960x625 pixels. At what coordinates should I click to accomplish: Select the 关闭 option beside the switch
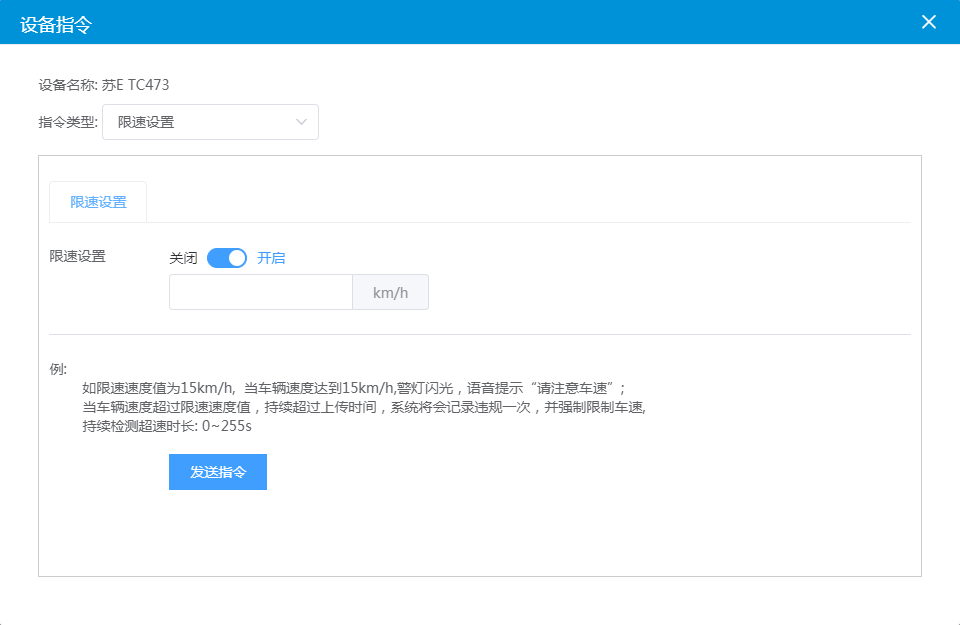[183, 258]
